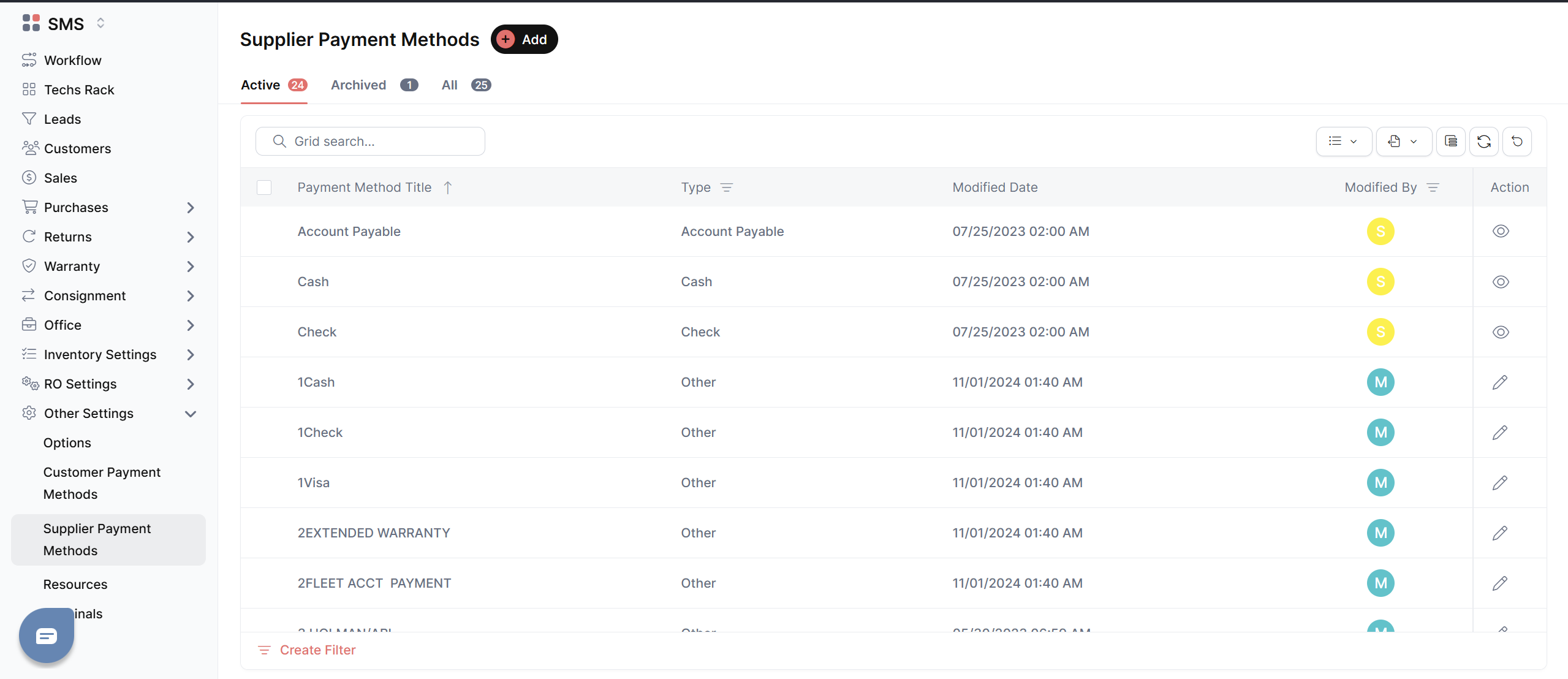Open the export/print dropdown
Viewport: 1568px width, 679px height.
[x=1403, y=142]
